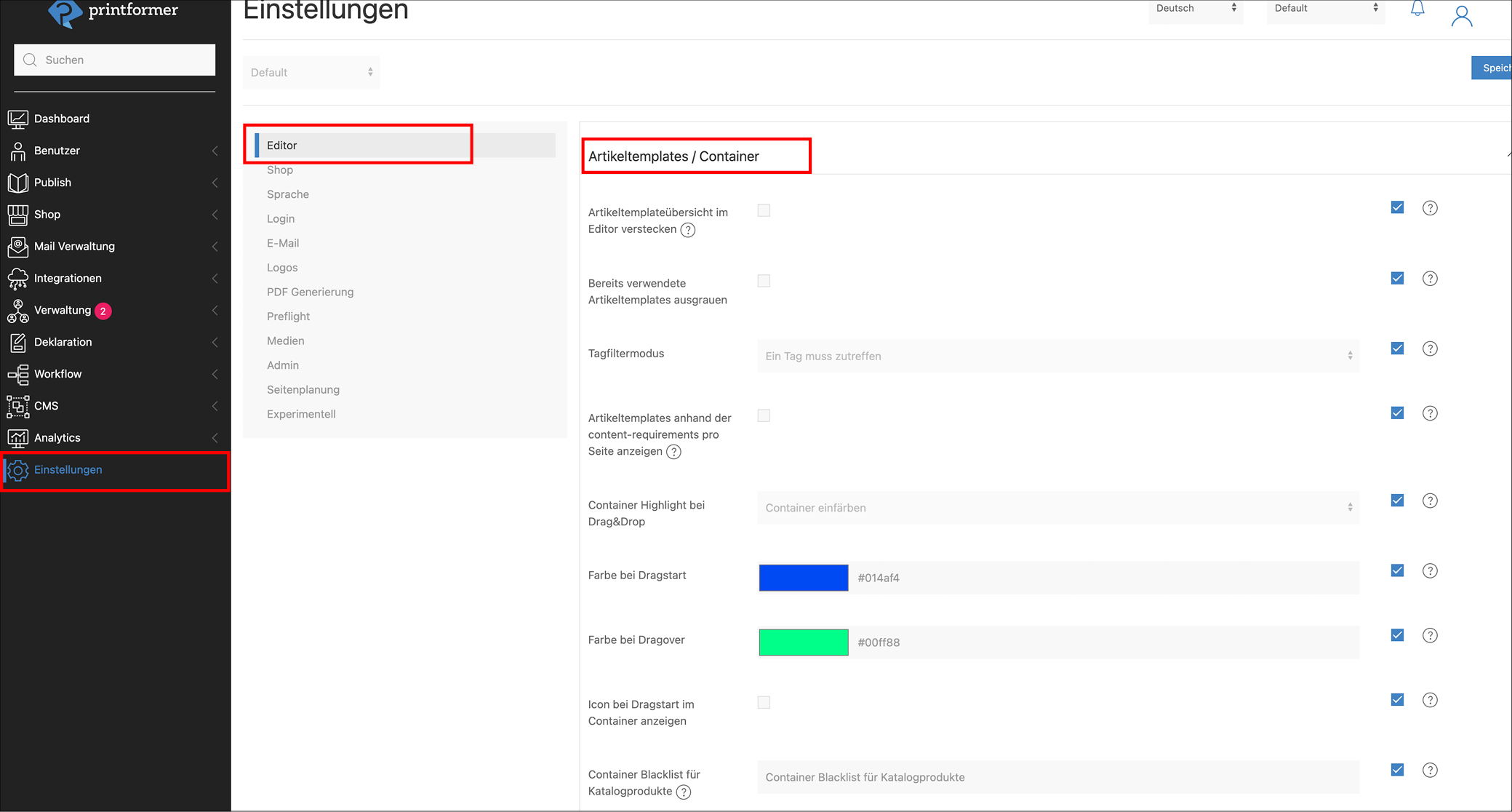
Task: Click the blue Dragstart color swatch
Action: coord(803,578)
